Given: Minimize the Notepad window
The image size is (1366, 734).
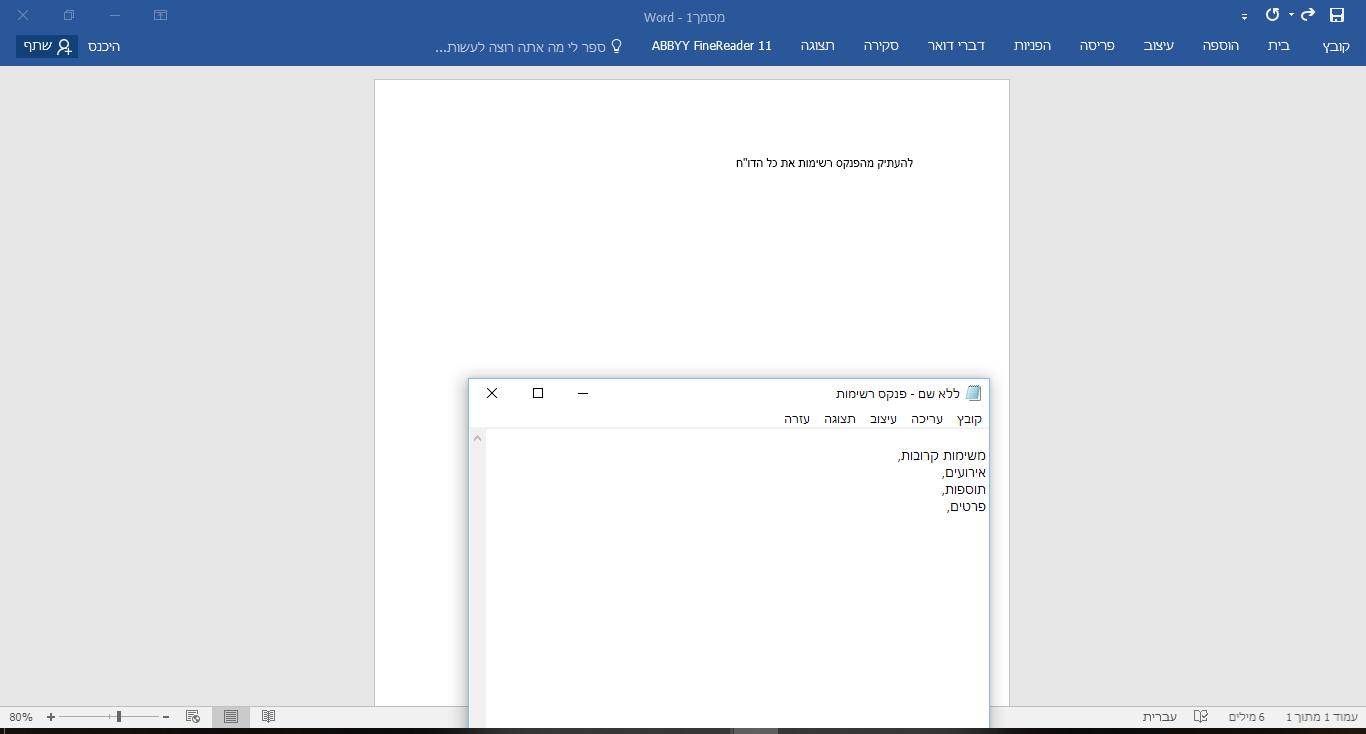Looking at the screenshot, I should tap(583, 393).
